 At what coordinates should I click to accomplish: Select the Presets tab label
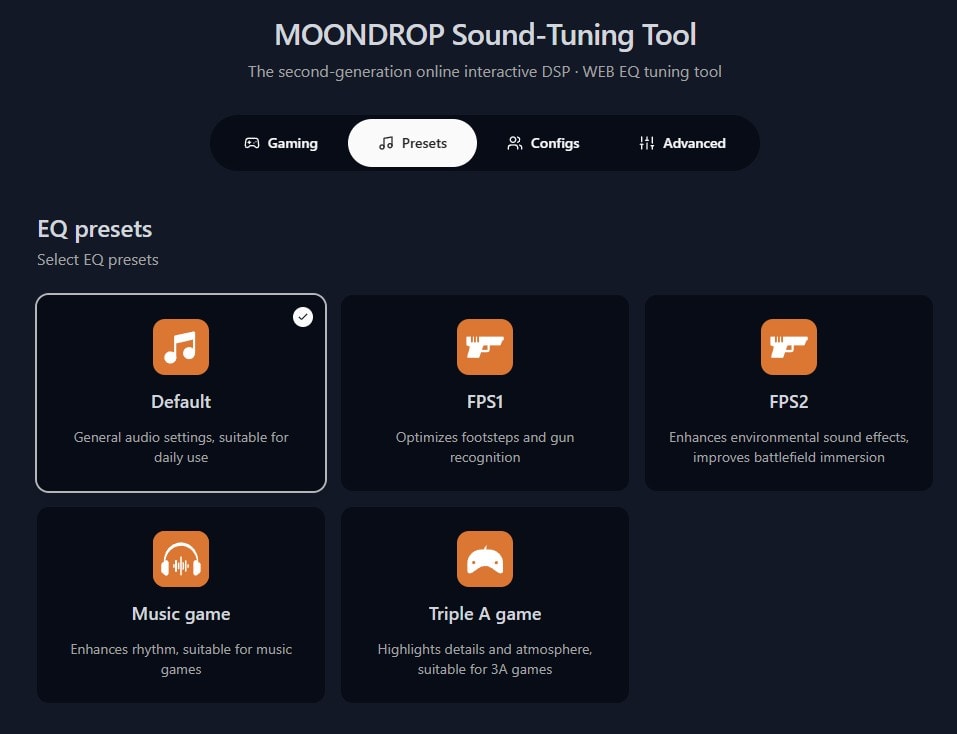pos(424,143)
